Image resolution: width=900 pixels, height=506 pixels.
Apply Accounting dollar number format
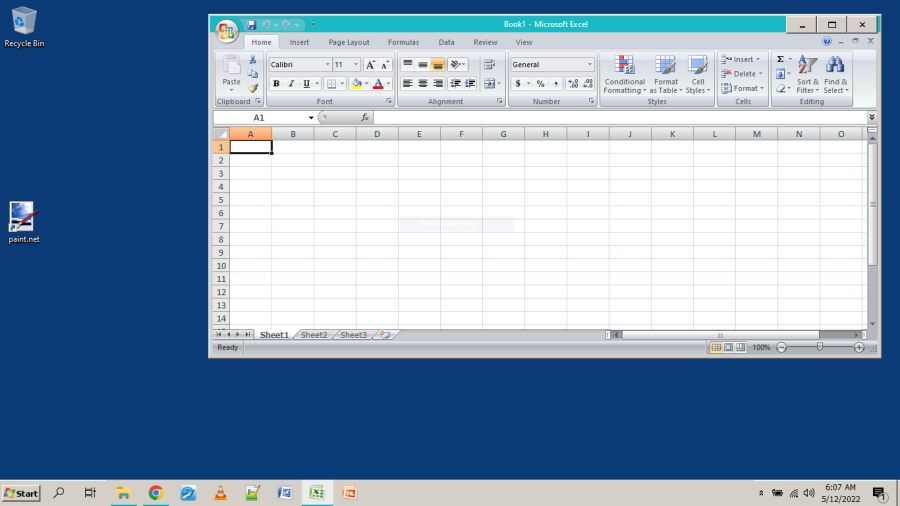[x=518, y=84]
